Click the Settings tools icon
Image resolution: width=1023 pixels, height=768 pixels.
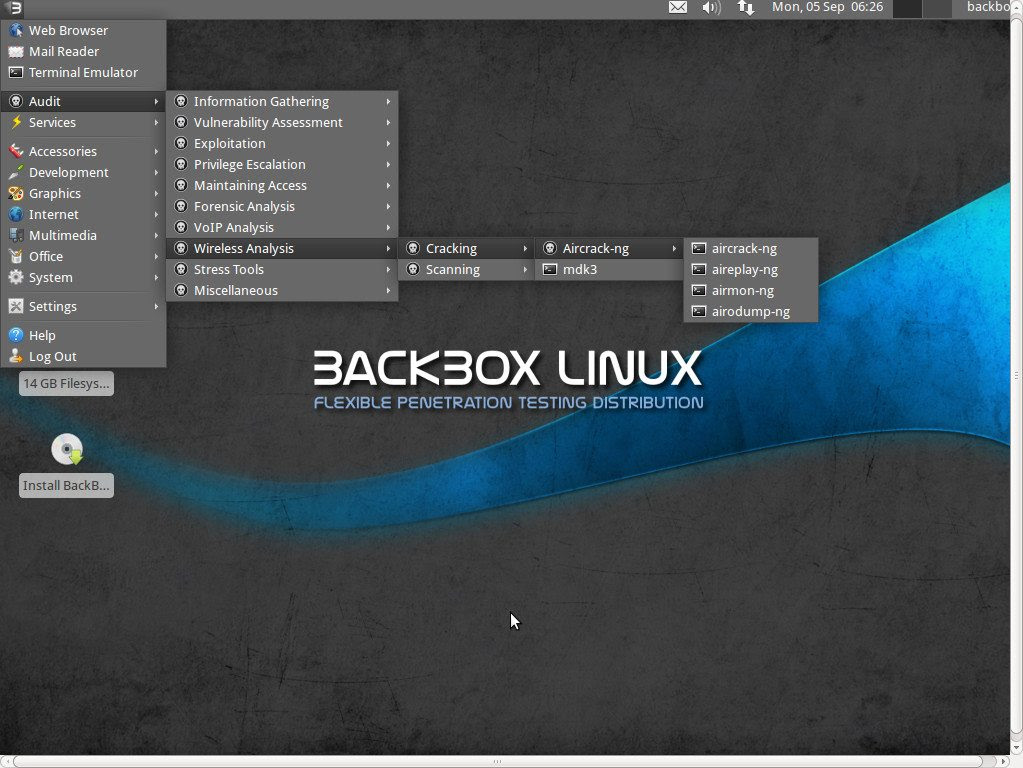point(16,306)
